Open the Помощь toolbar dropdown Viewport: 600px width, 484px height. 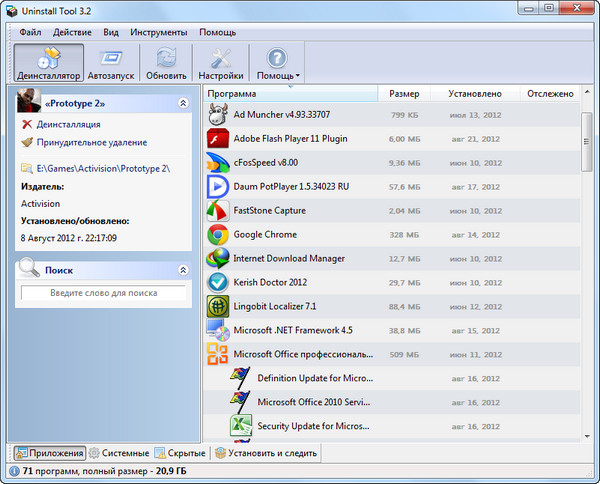coord(278,62)
